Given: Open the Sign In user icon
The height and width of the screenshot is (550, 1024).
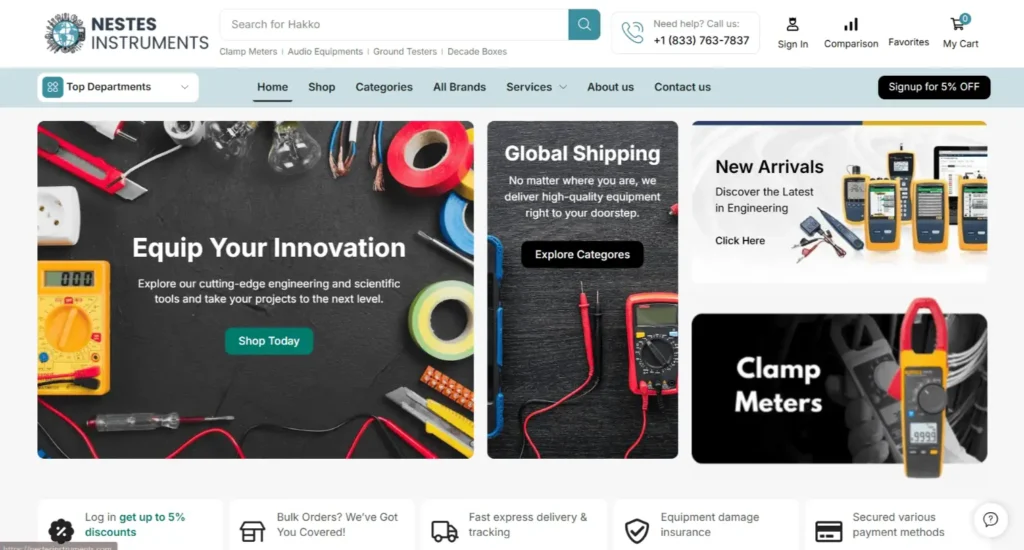Looking at the screenshot, I should 792,25.
